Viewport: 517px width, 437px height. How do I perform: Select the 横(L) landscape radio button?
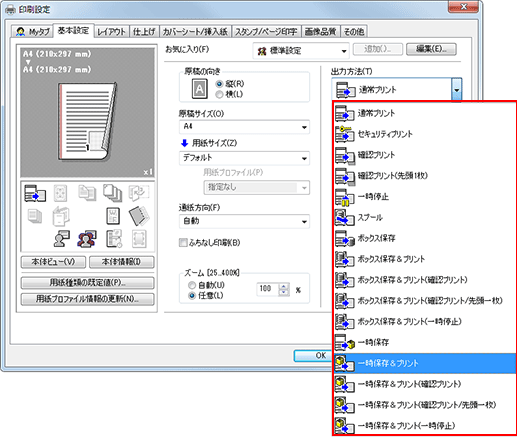(219, 94)
